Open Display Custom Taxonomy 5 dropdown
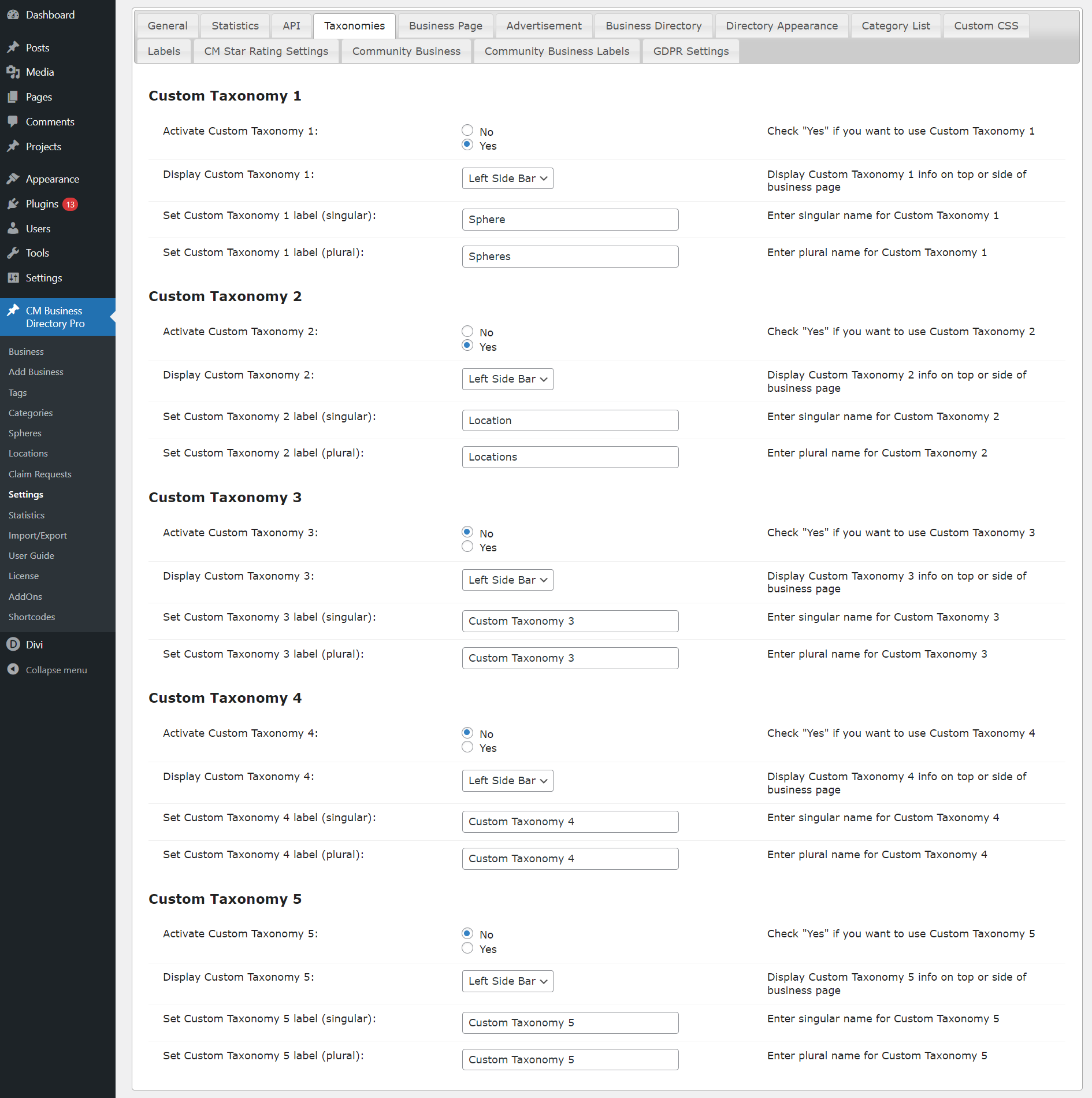 [x=507, y=981]
